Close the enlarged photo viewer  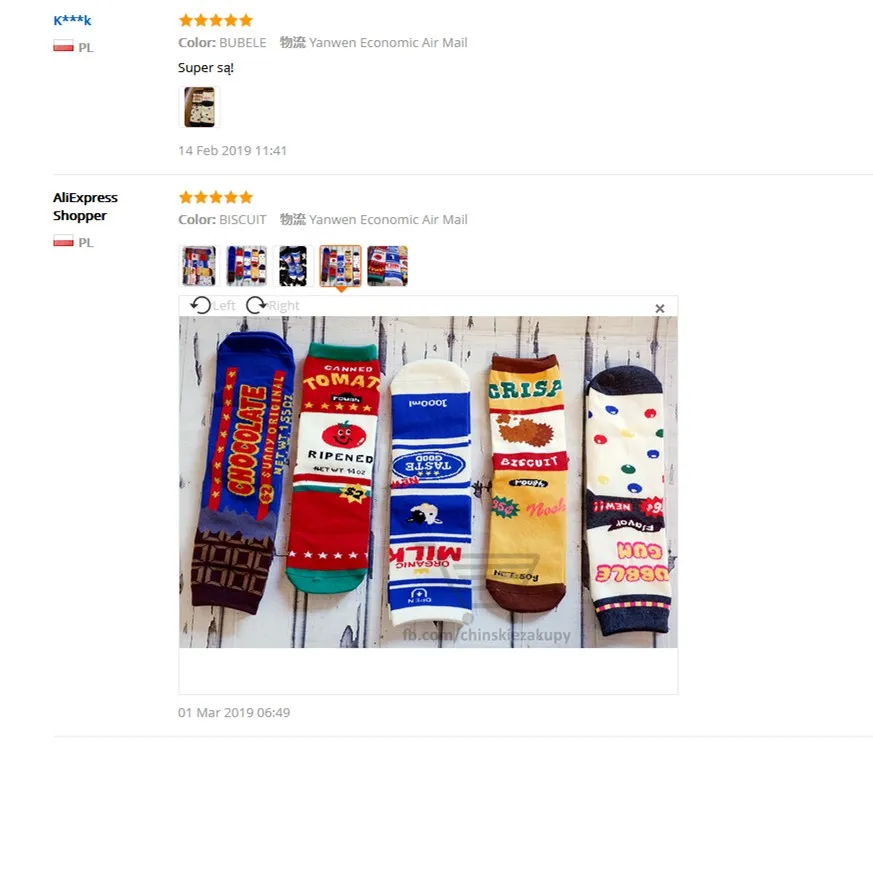tap(660, 308)
